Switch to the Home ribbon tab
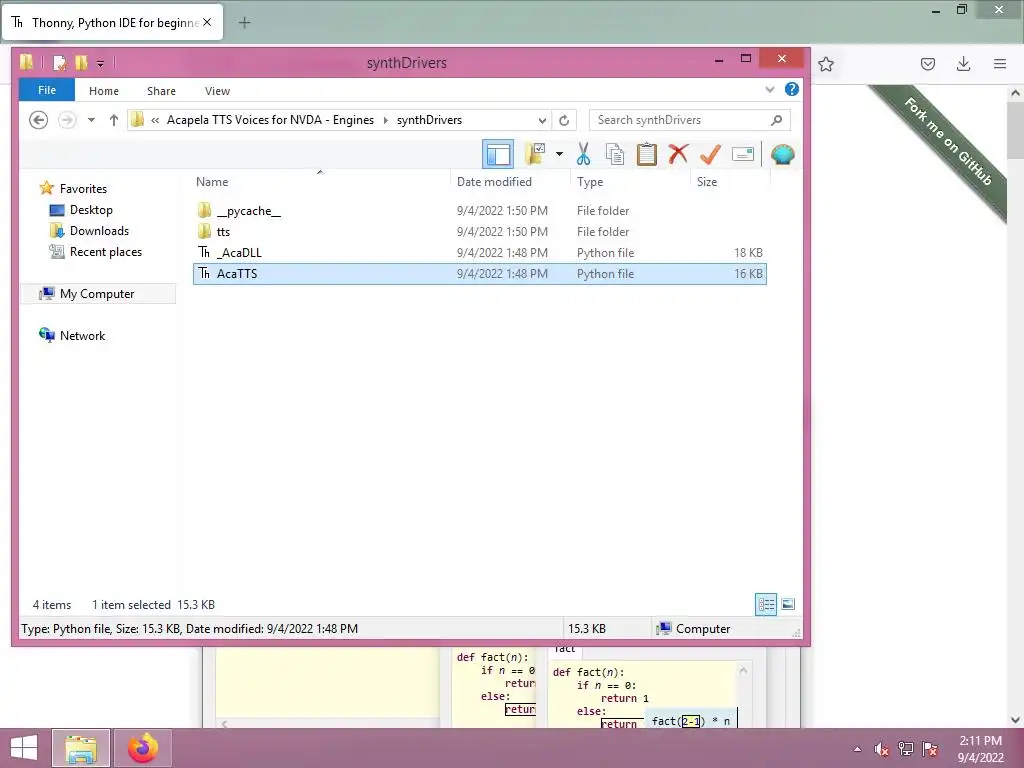1024x768 pixels. [104, 91]
